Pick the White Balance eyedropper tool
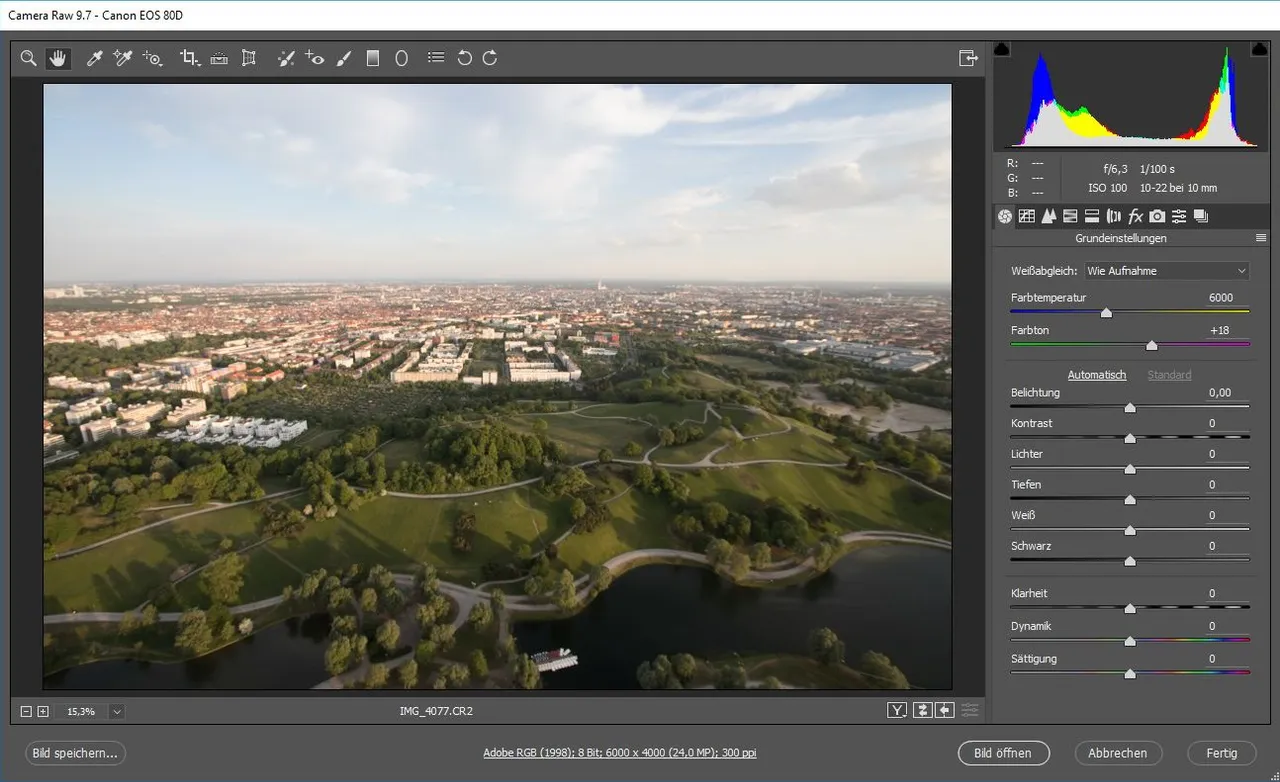 (94, 58)
